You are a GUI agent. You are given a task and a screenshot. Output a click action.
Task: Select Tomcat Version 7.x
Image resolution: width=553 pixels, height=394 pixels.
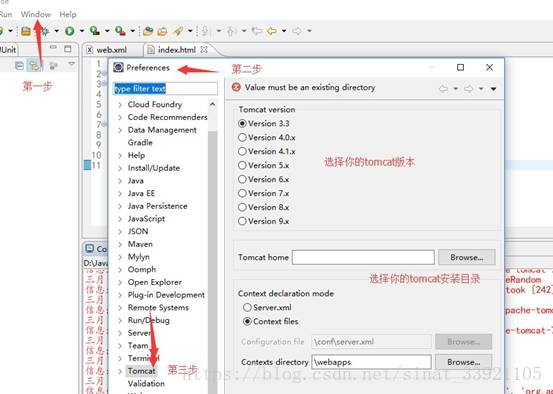tap(264, 193)
